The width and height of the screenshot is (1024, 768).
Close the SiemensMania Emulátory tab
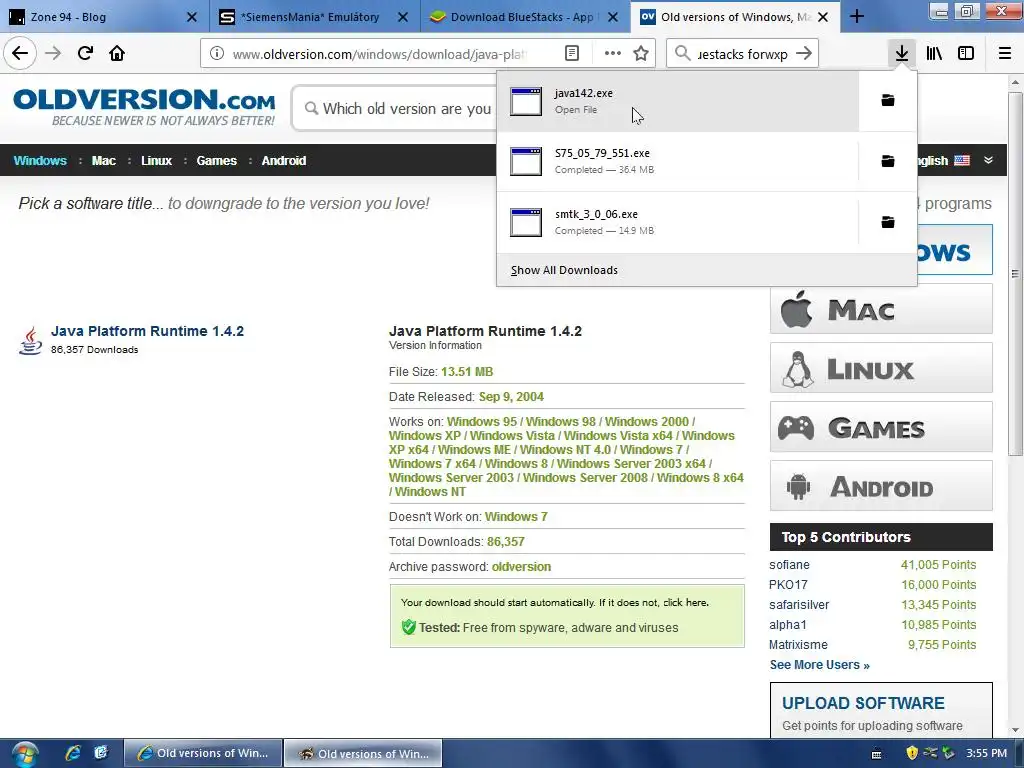click(403, 18)
